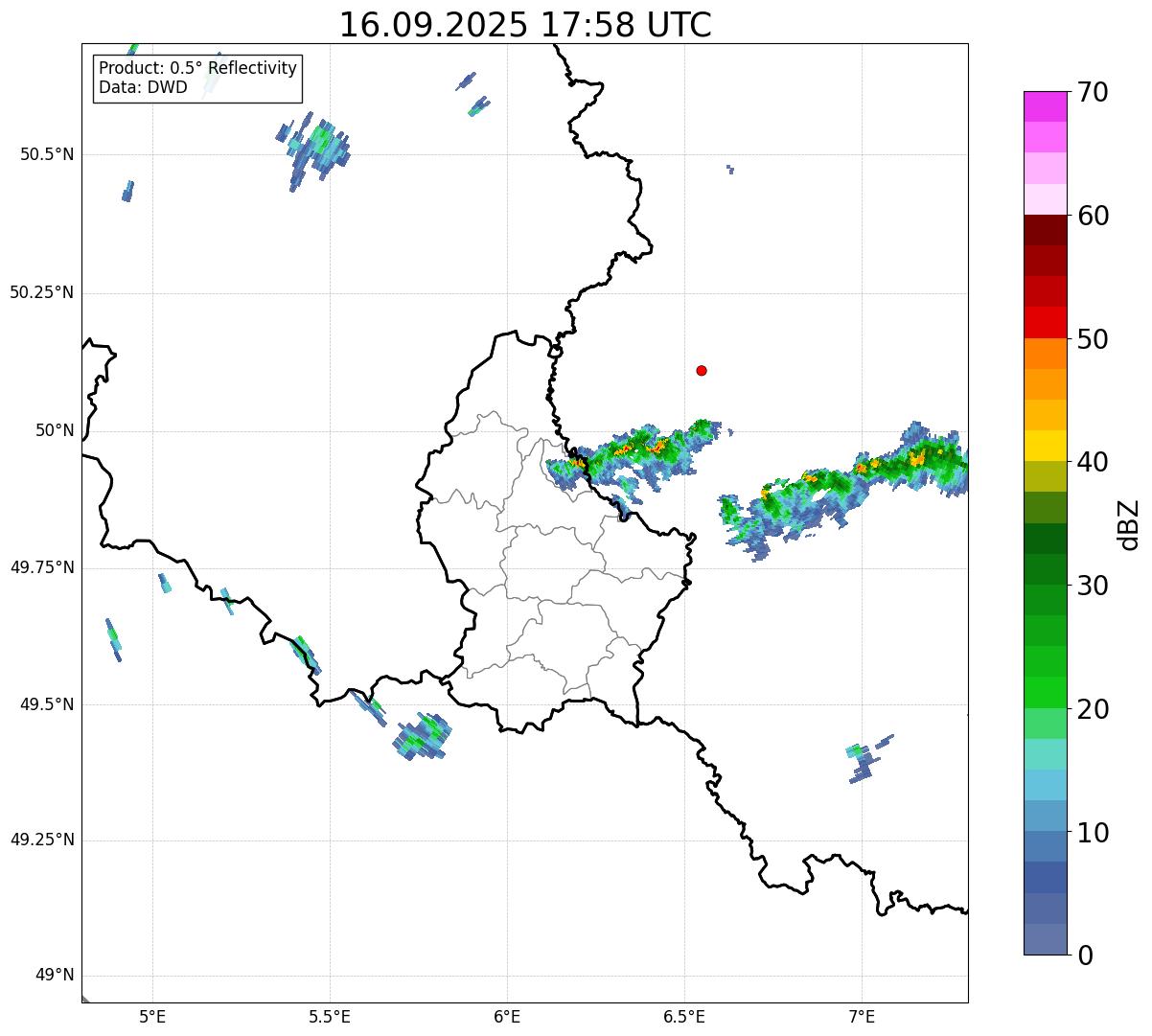The height and width of the screenshot is (1036, 1152).
Task: Click the latitude label '49.25°N'
Action: 42,840
